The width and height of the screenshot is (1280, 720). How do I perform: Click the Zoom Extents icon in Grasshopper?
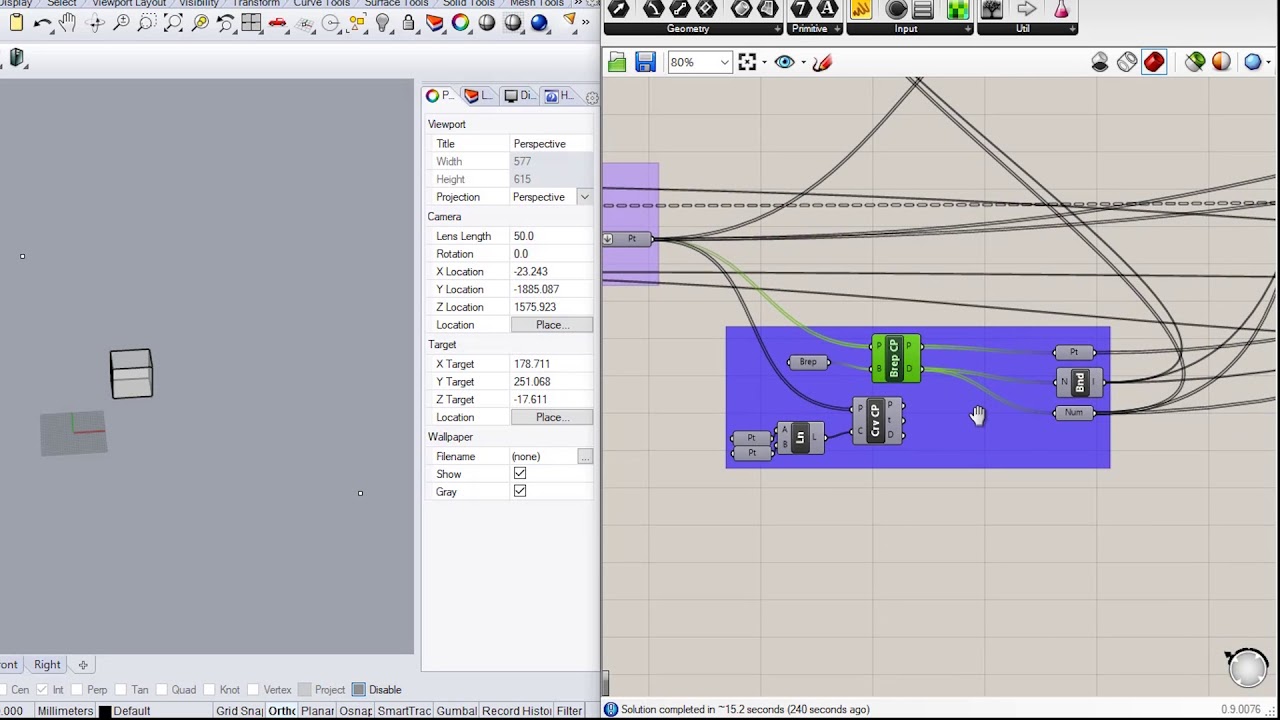click(747, 62)
